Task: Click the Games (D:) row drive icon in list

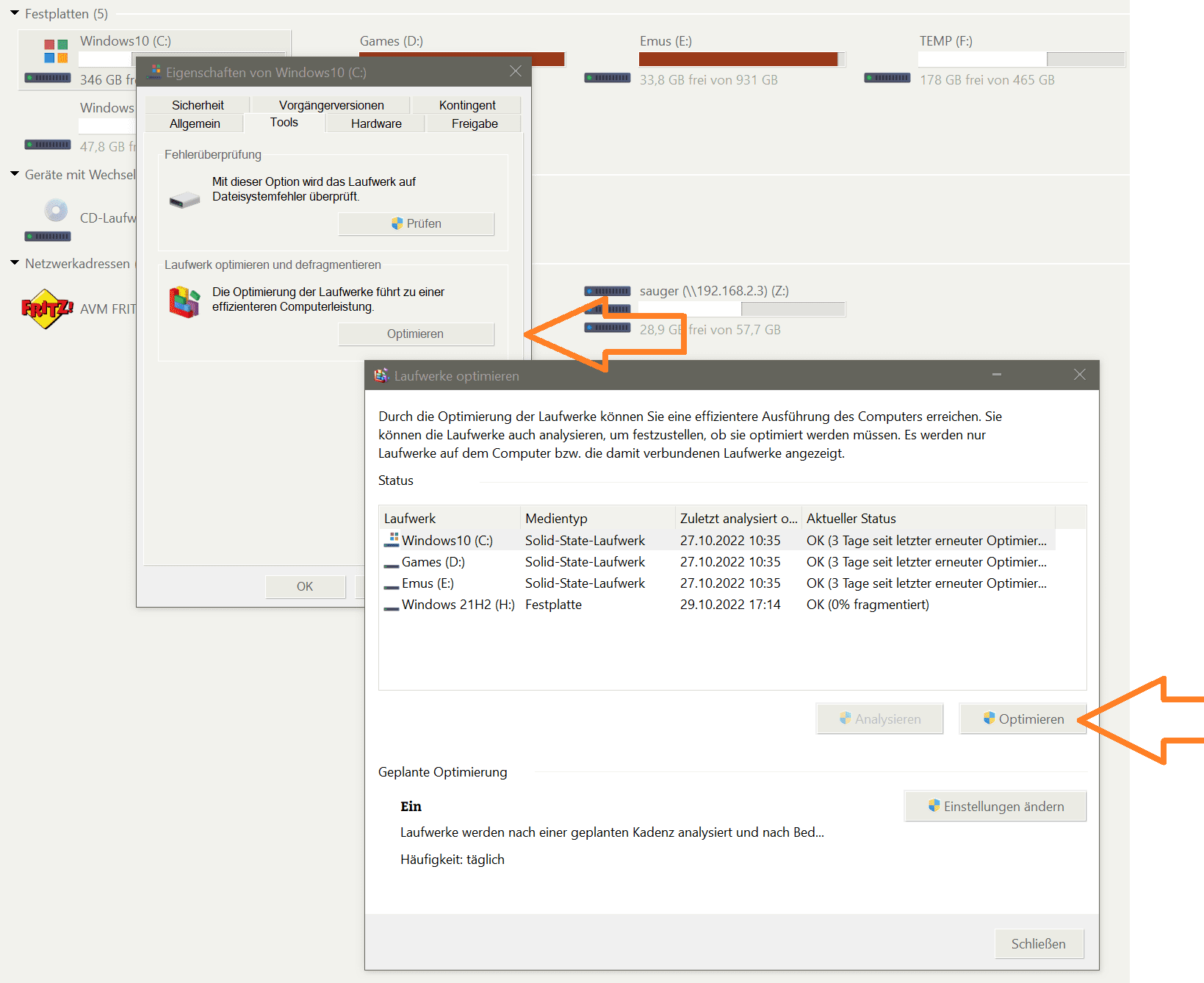Action: (392, 566)
